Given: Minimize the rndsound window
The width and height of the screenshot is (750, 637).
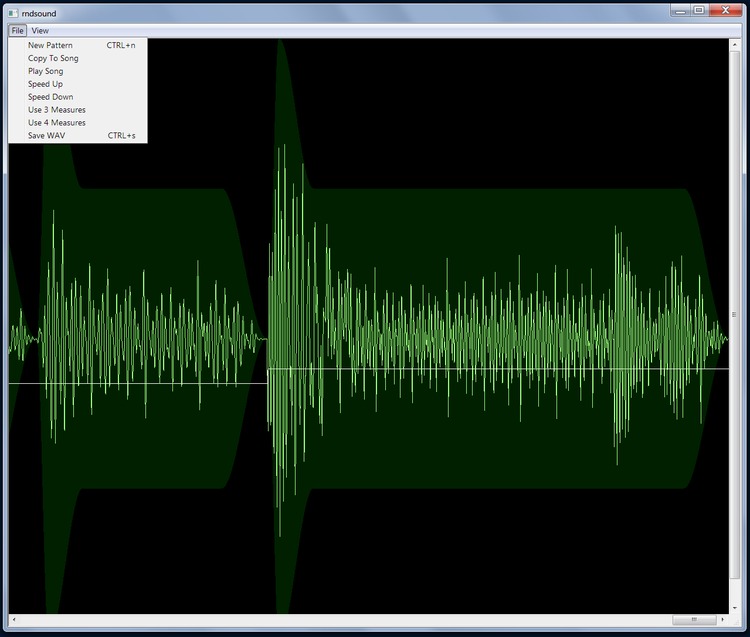Looking at the screenshot, I should [x=680, y=10].
